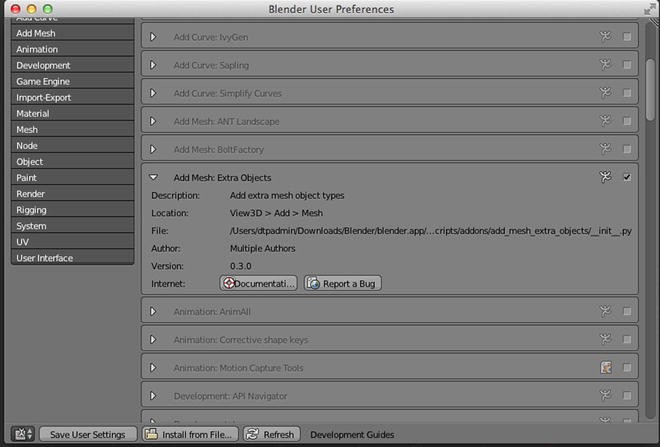Enable the Add Curve: Sapling addon checkbox
Viewport: 660px width, 447px height.
(627, 65)
